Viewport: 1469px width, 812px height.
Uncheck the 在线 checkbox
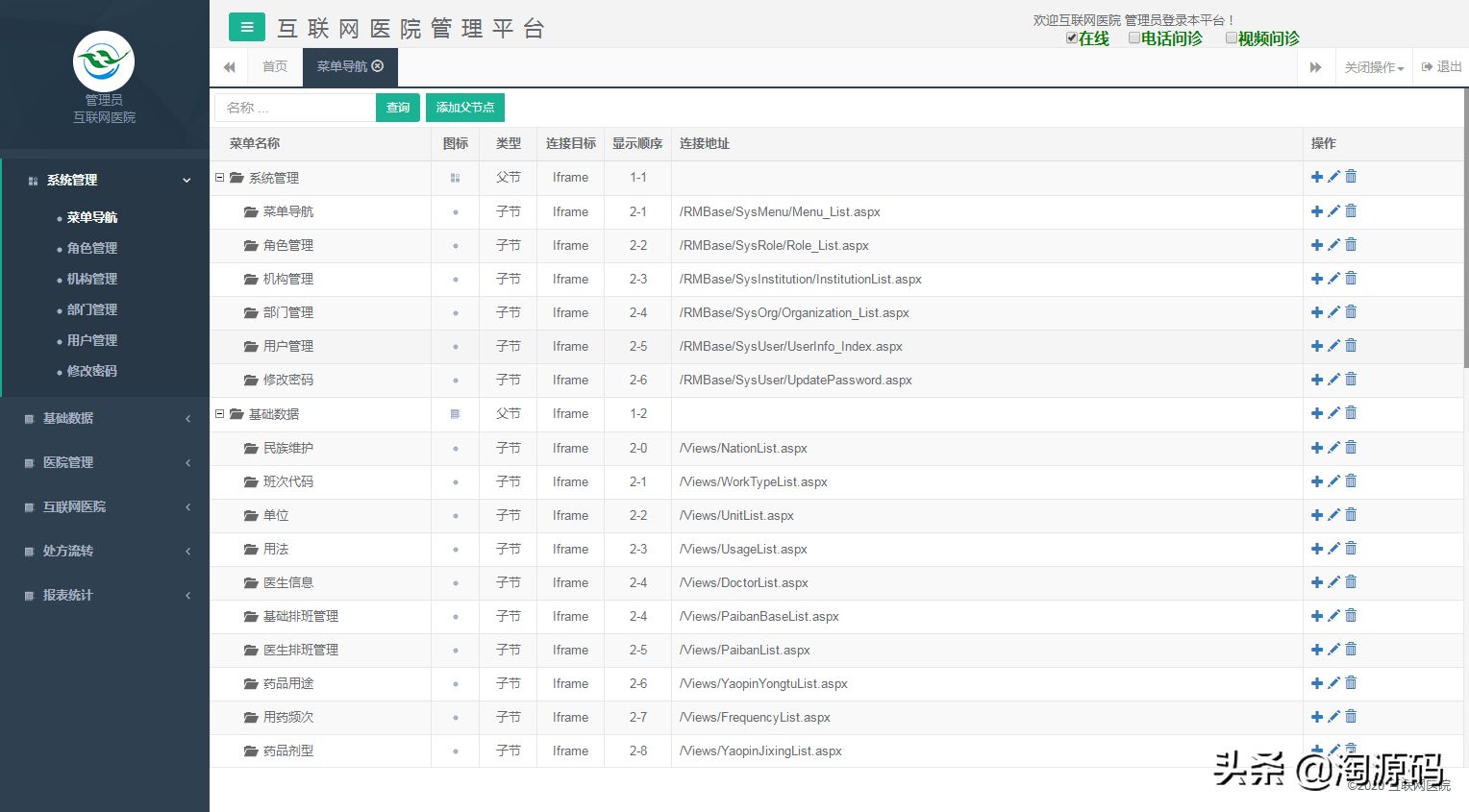[1071, 38]
